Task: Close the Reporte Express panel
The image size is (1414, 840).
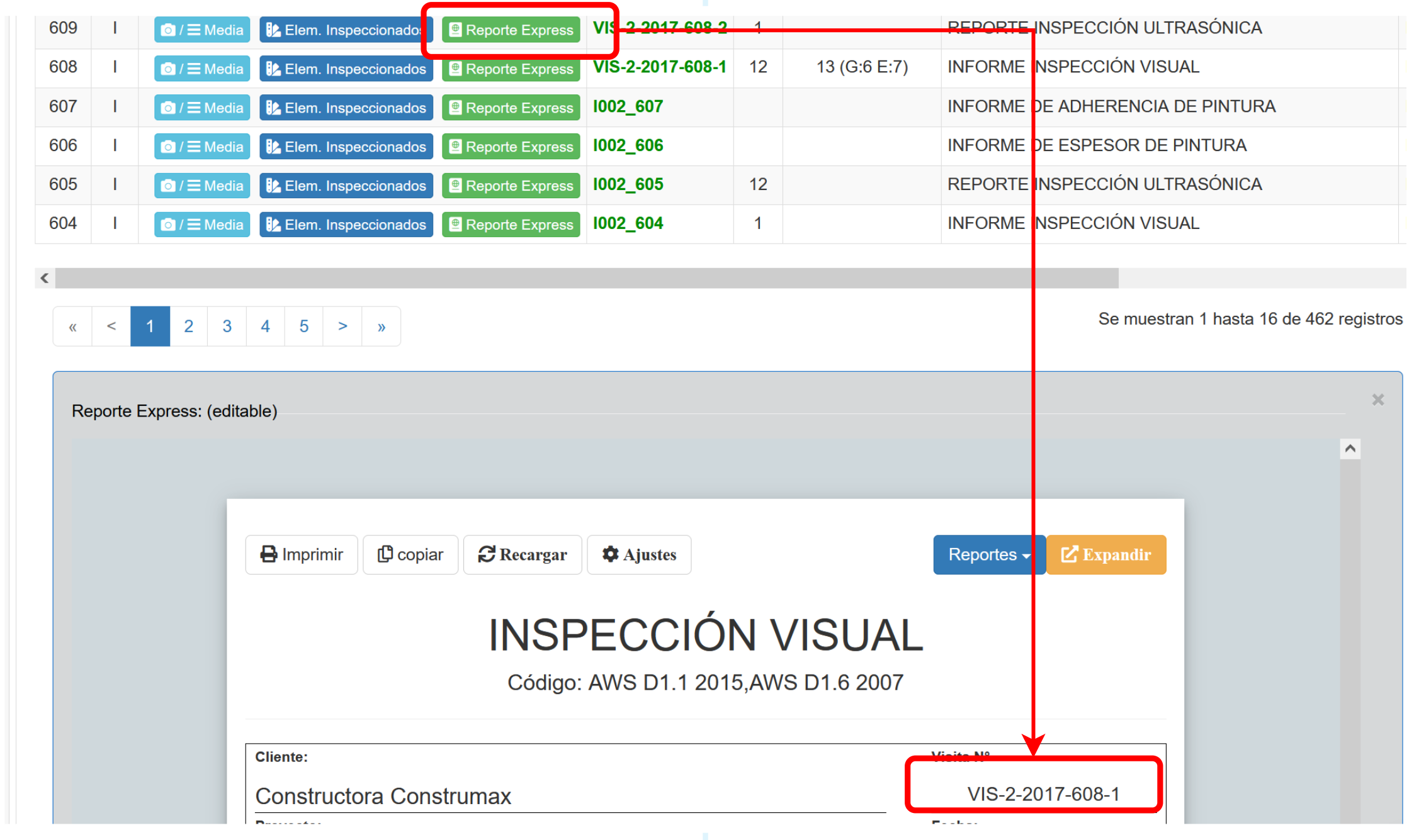Action: [1377, 400]
